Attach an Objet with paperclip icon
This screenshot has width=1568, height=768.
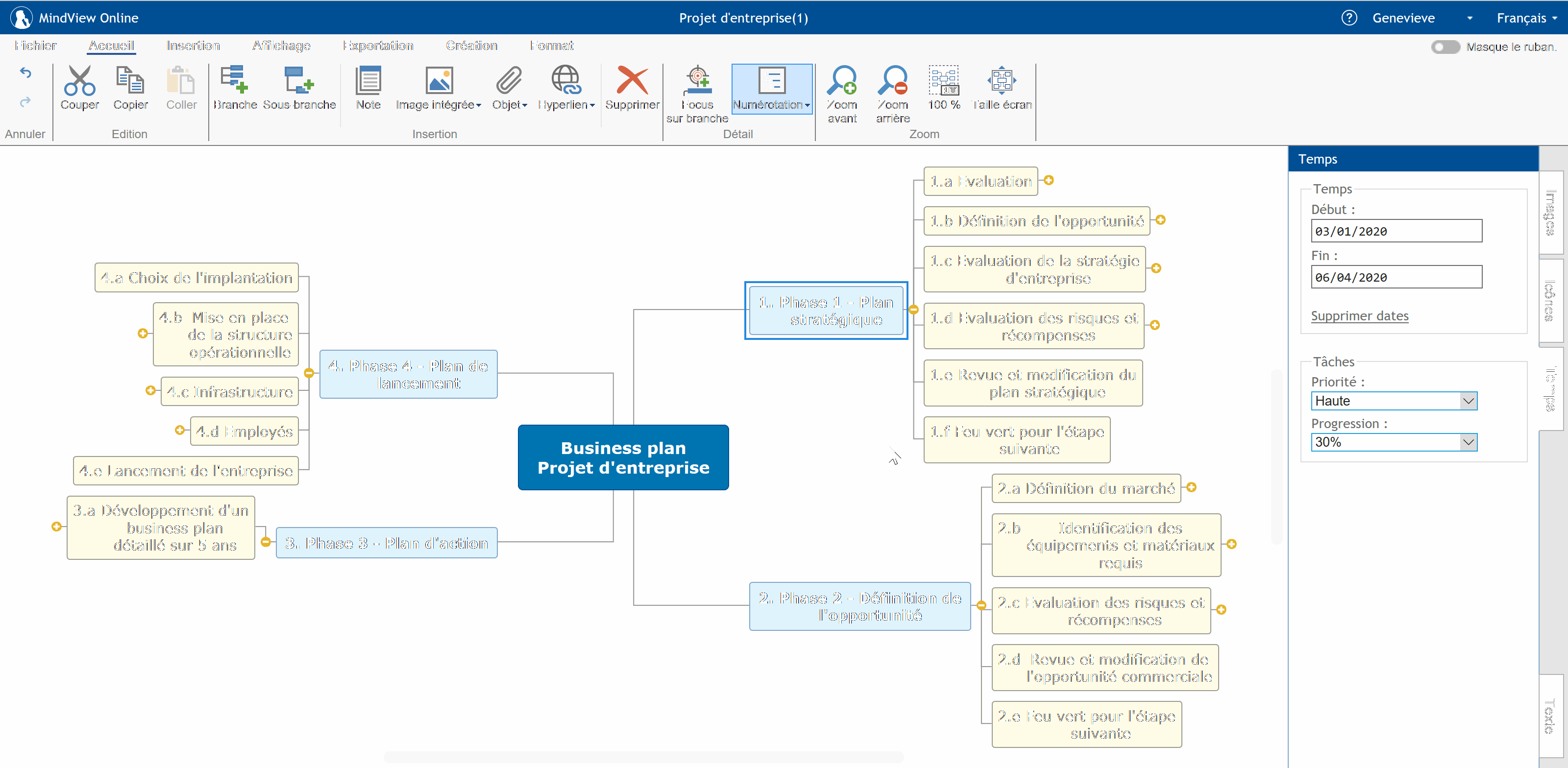pyautogui.click(x=510, y=88)
